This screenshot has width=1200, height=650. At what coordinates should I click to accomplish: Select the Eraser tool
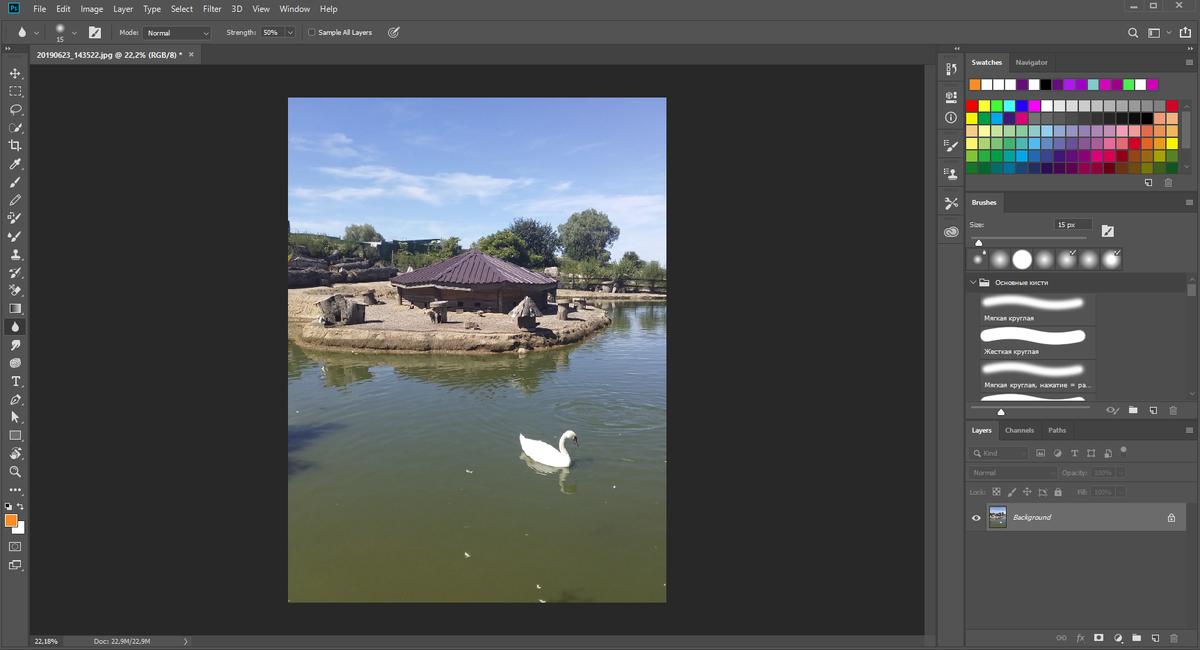tap(15, 291)
